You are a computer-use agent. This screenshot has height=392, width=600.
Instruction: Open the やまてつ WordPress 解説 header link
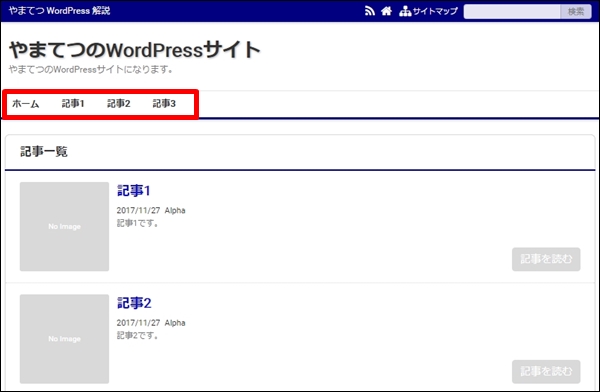59,11
